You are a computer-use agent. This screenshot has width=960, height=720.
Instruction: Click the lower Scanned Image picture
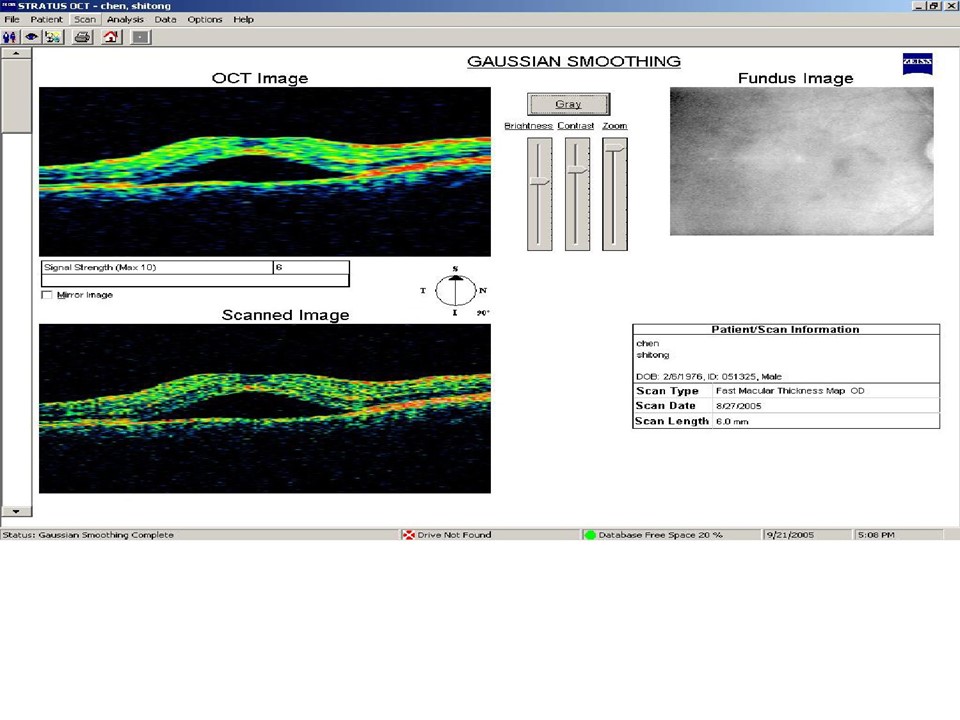point(265,408)
